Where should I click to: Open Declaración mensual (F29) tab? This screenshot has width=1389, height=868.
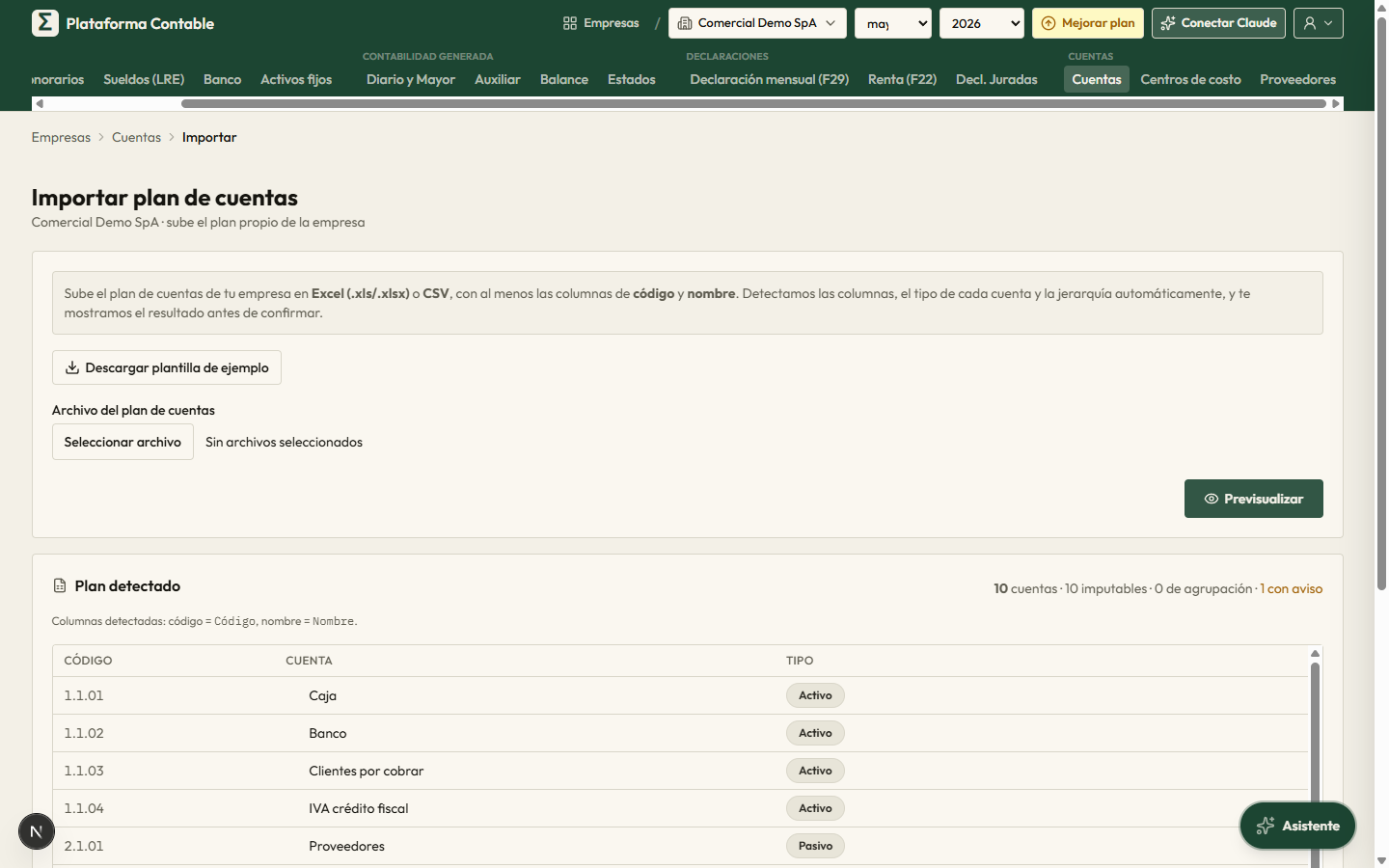click(x=770, y=79)
